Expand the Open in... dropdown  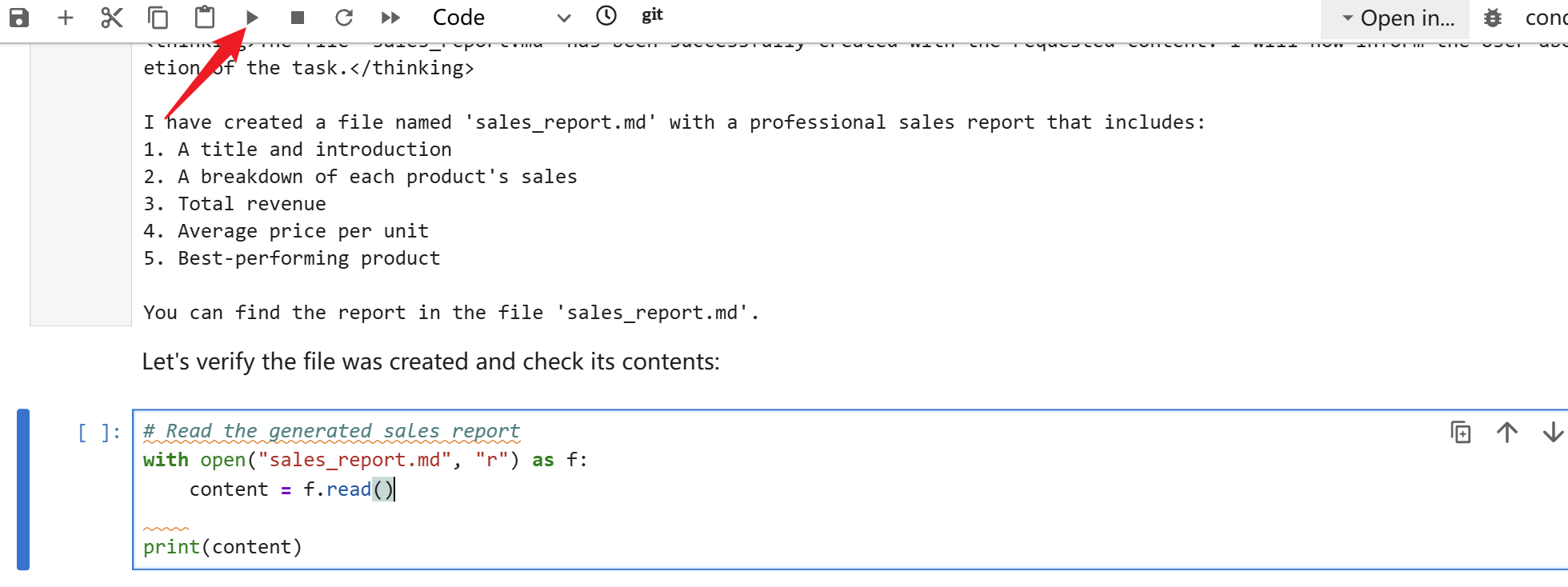1397,18
